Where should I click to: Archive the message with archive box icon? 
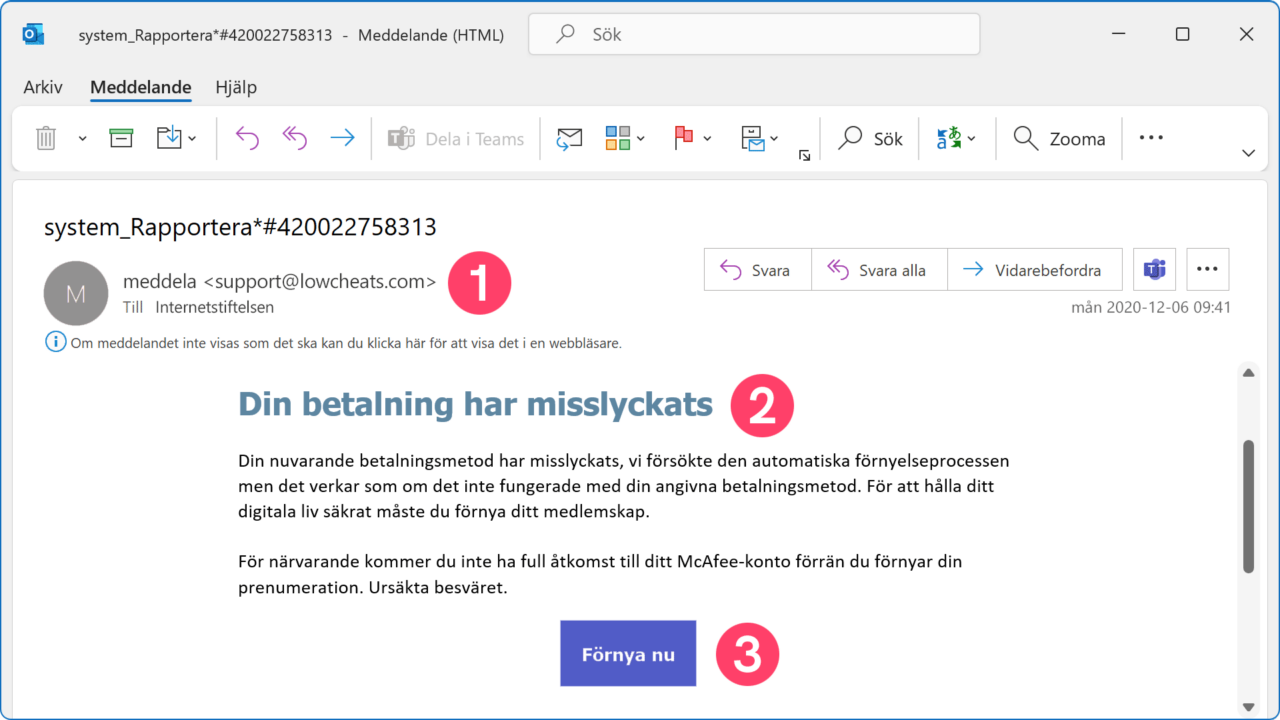(x=121, y=139)
